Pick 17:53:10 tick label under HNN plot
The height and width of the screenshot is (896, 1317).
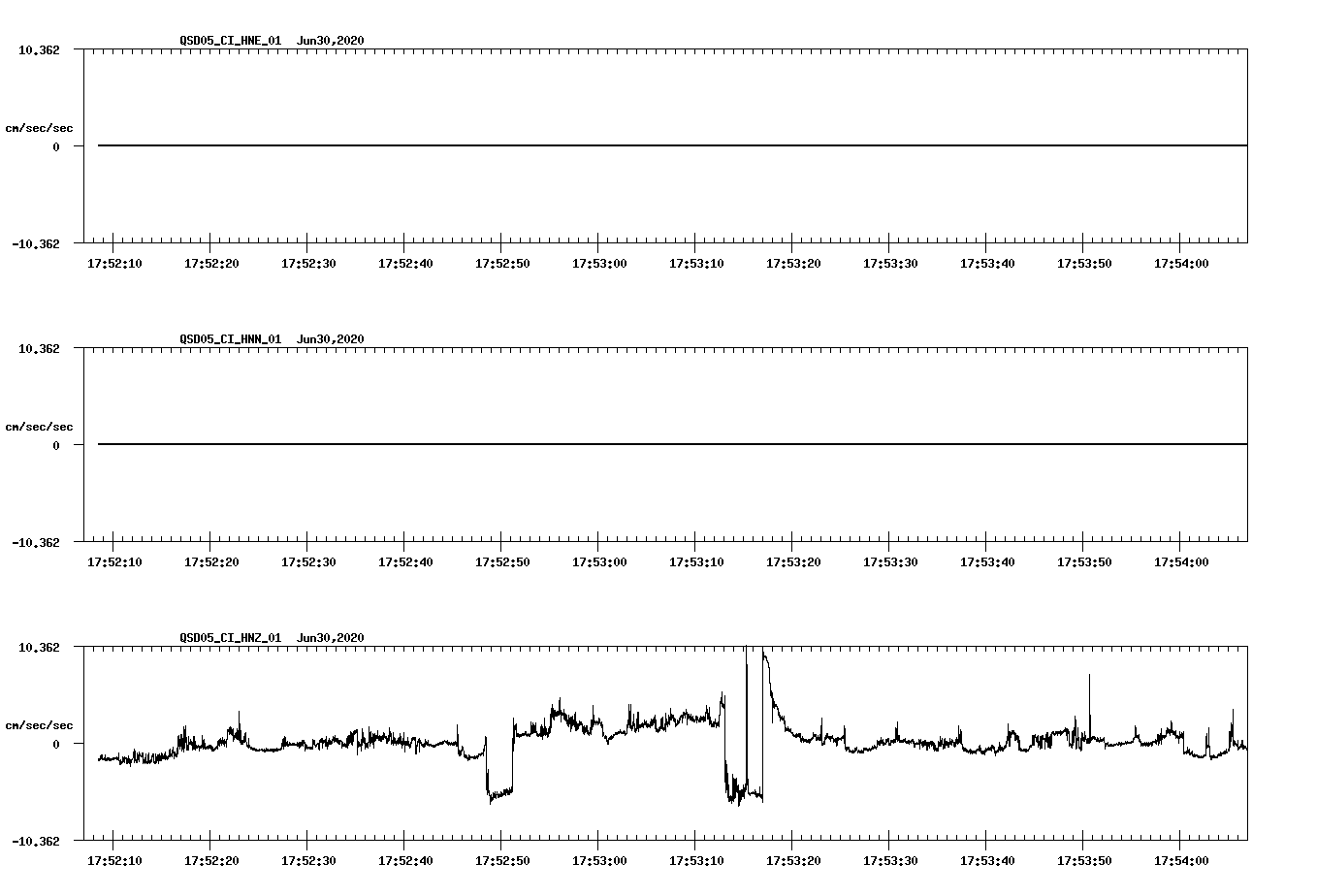click(x=696, y=562)
